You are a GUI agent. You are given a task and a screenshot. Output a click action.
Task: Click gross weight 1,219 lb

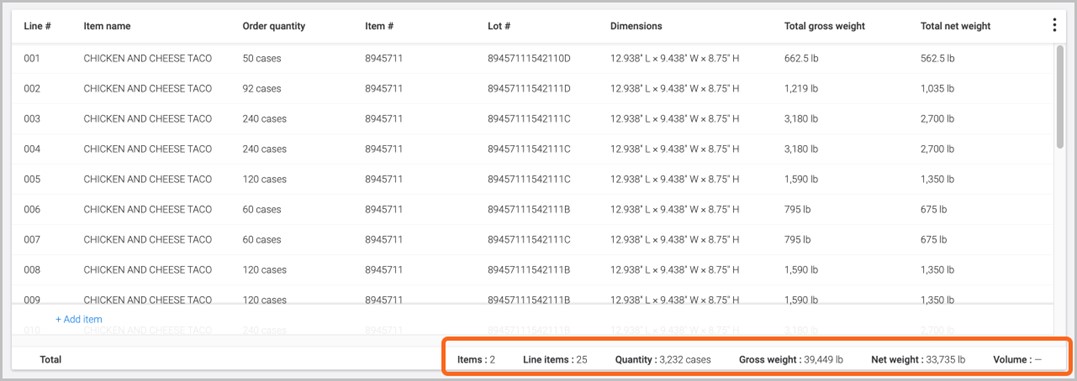[x=801, y=89]
